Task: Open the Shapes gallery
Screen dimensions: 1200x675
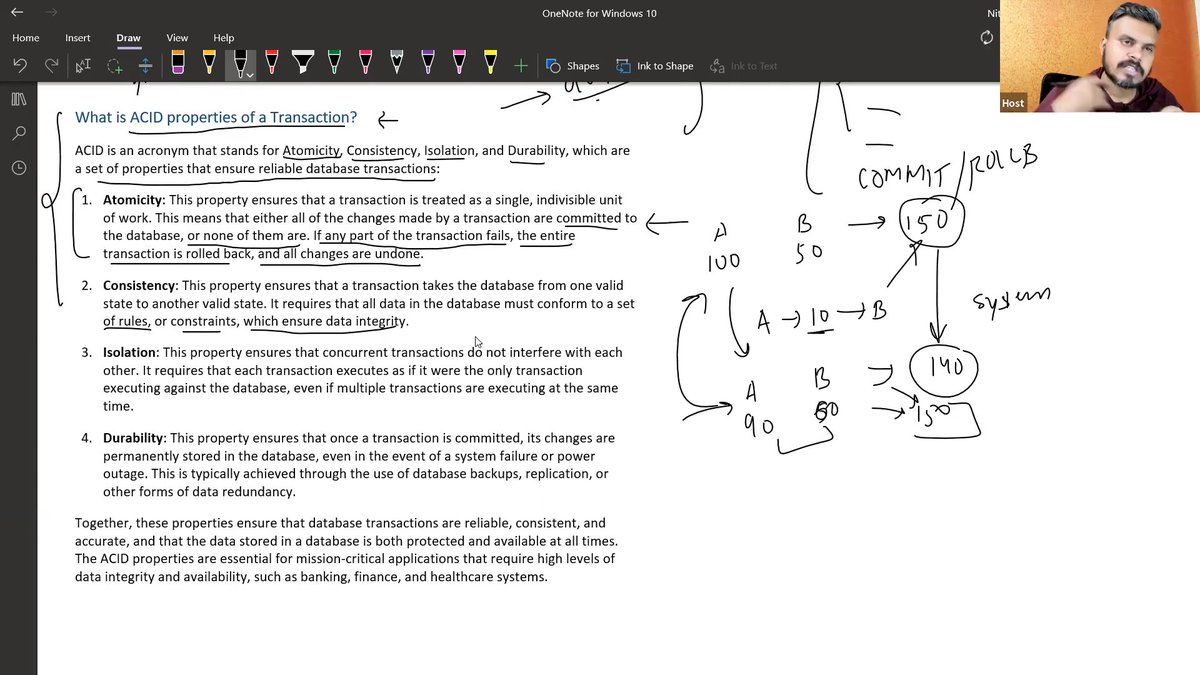Action: click(x=573, y=66)
